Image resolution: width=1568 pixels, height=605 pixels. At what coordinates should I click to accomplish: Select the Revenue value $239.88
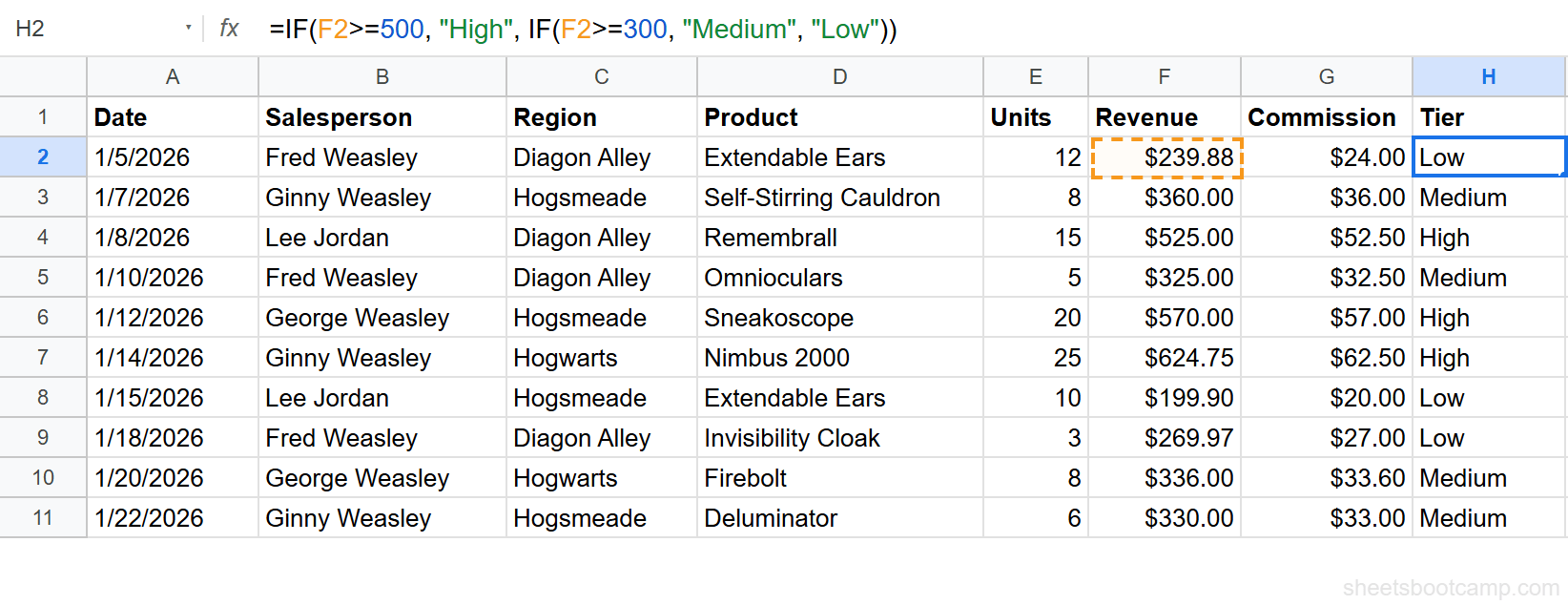pyautogui.click(x=1165, y=156)
